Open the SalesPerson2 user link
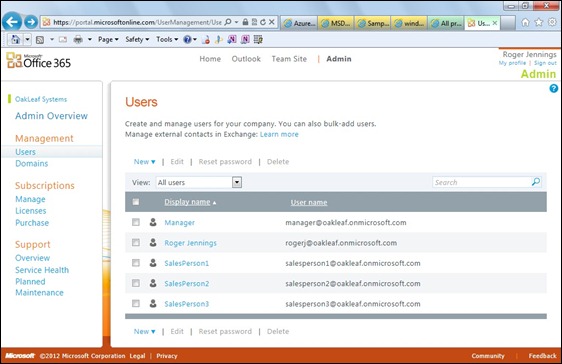Screen dimensions: 562x364 pos(187,283)
